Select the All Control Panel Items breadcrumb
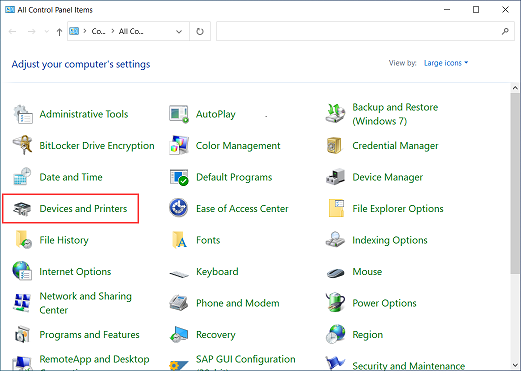Screen dimensions: 521x371 [x=131, y=32]
